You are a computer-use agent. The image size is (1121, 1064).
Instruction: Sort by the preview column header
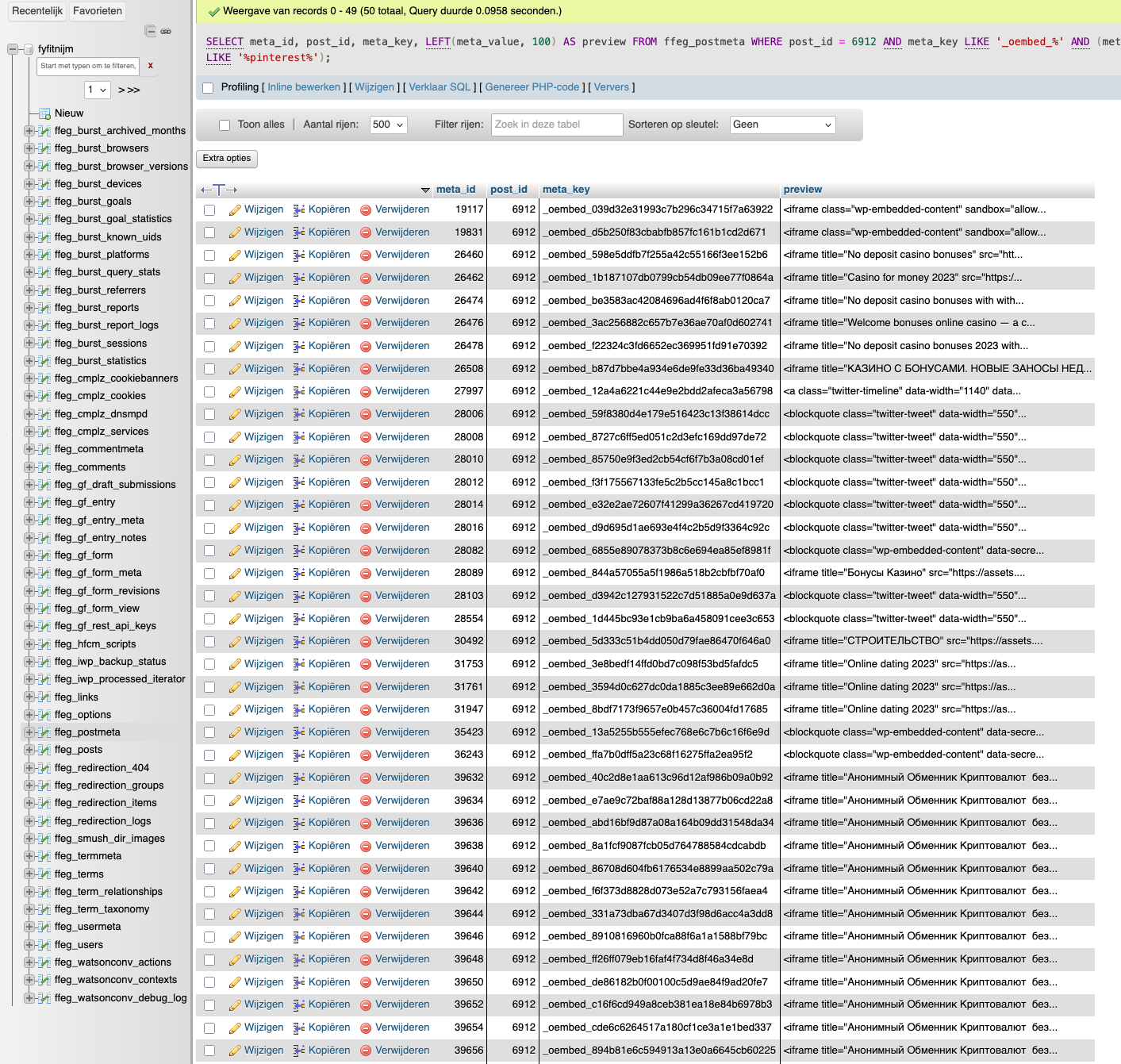pos(803,190)
